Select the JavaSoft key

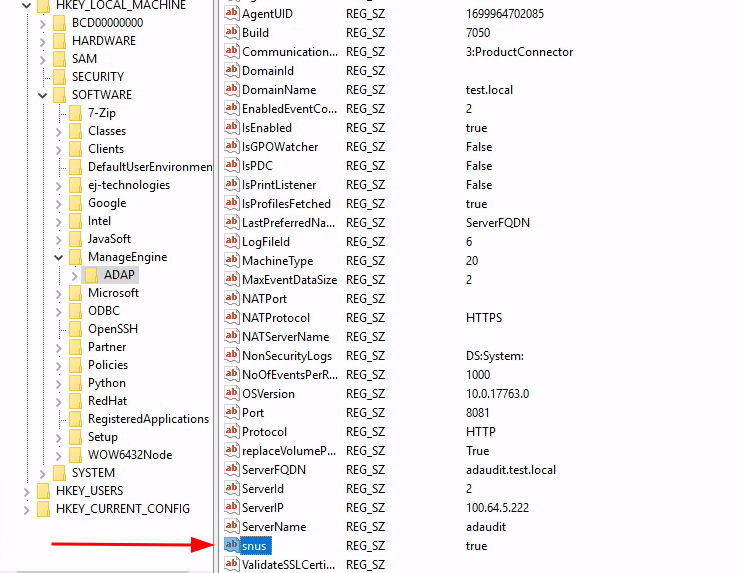click(109, 239)
